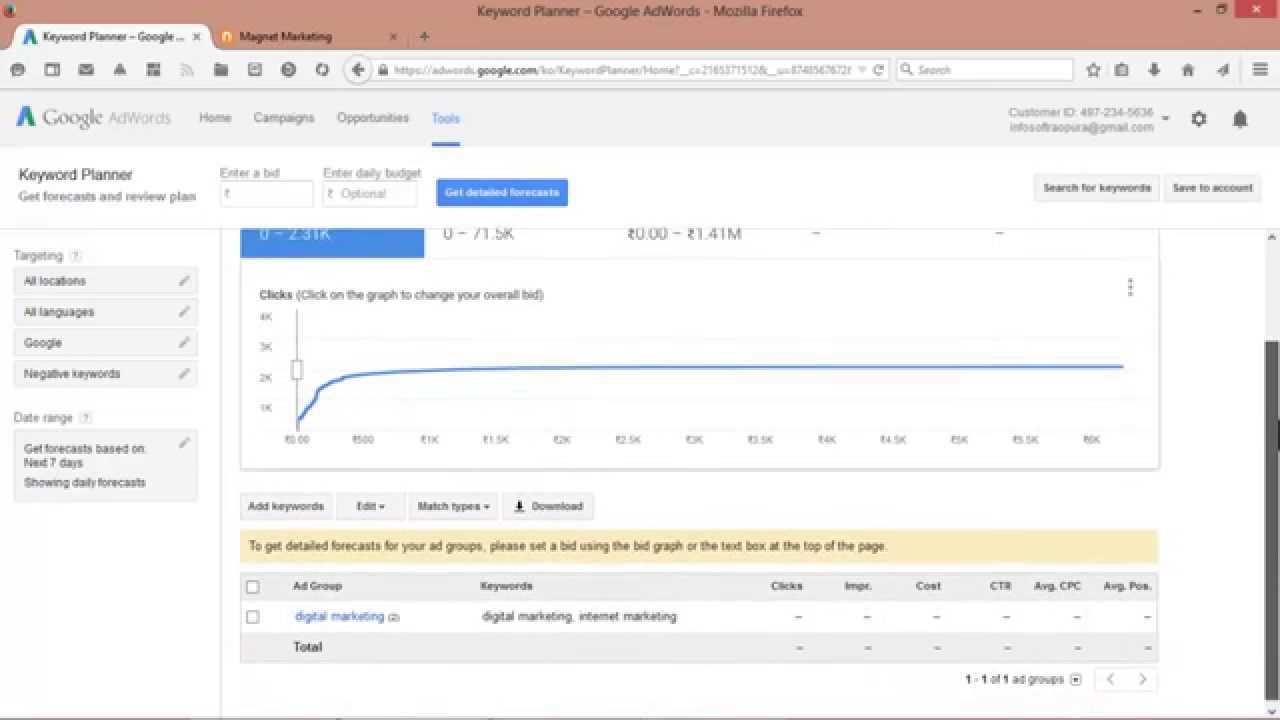This screenshot has width=1280, height=720.
Task: Open the Firefox downloads arrow icon
Action: [1154, 70]
